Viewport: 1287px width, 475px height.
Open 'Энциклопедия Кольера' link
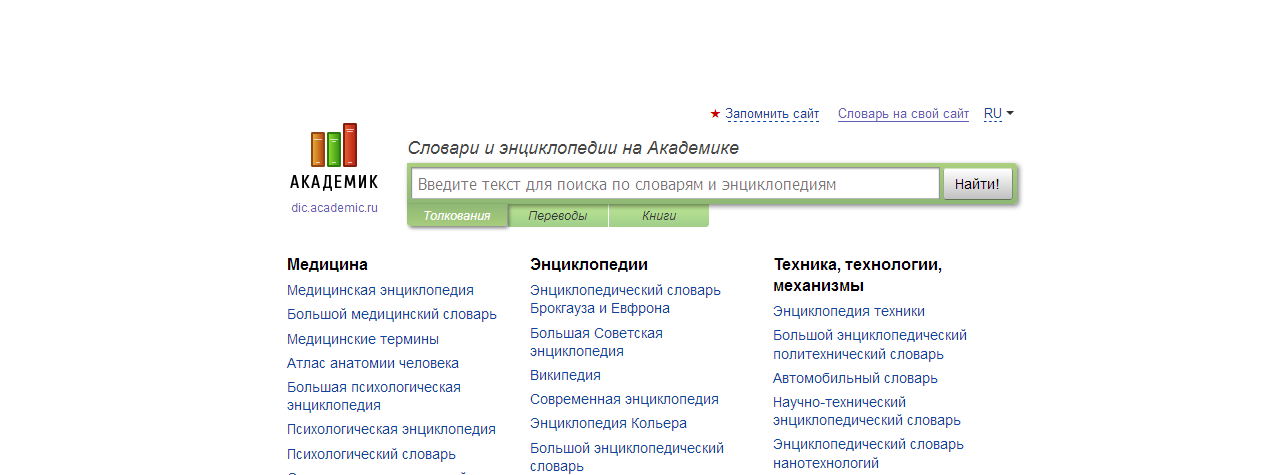tap(608, 423)
